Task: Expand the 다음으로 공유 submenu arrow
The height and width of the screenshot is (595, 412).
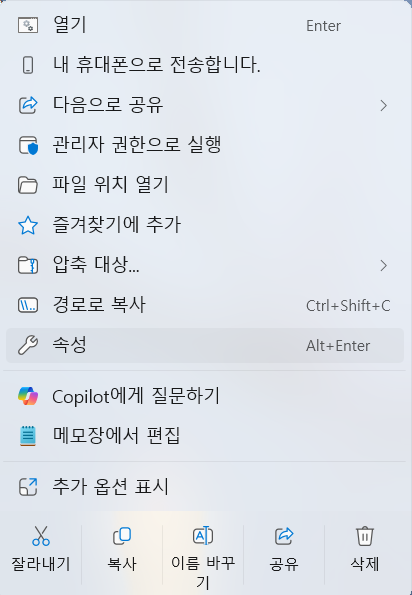Action: pos(384,105)
